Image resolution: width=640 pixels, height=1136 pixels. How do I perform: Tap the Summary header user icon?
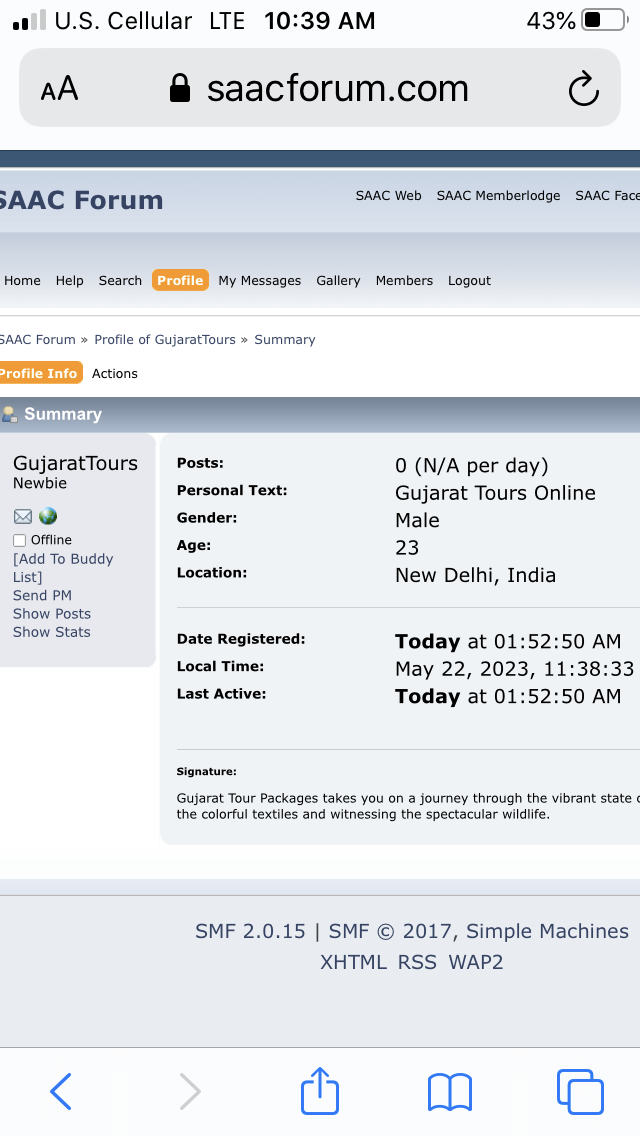(9, 414)
